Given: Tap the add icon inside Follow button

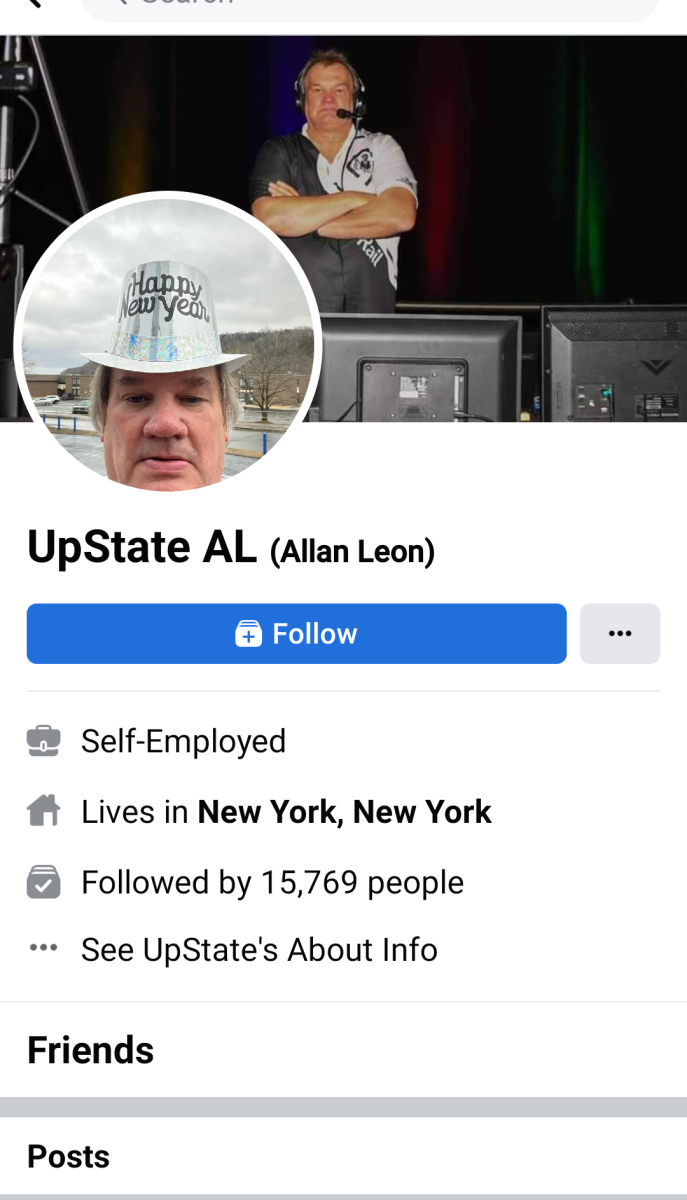Looking at the screenshot, I should pos(248,634).
